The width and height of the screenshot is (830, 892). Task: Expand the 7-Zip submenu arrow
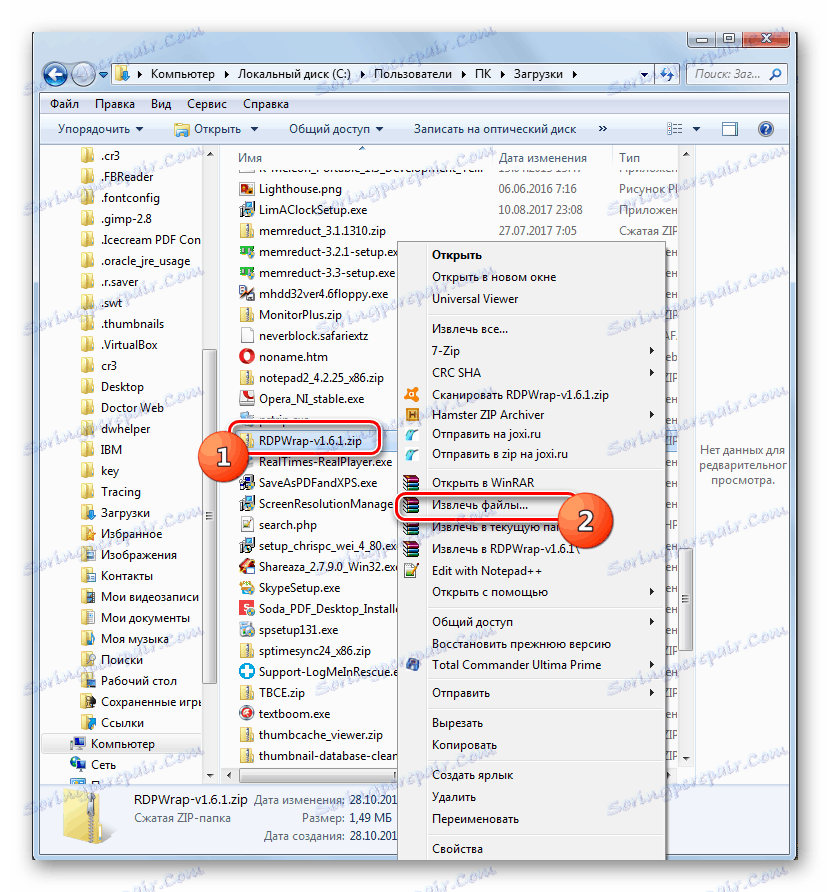tap(652, 351)
